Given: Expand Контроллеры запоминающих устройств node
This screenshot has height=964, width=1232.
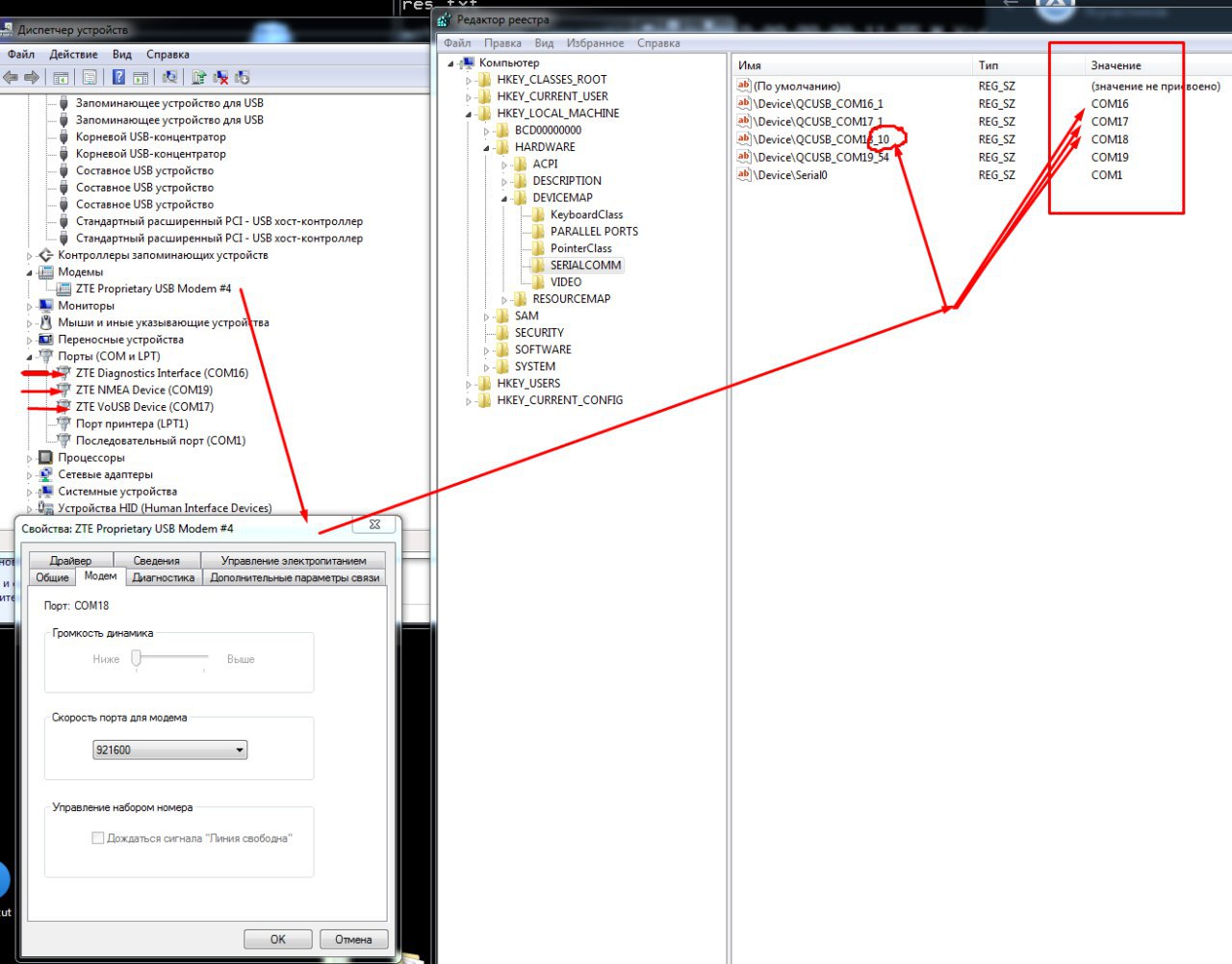Looking at the screenshot, I should [29, 256].
